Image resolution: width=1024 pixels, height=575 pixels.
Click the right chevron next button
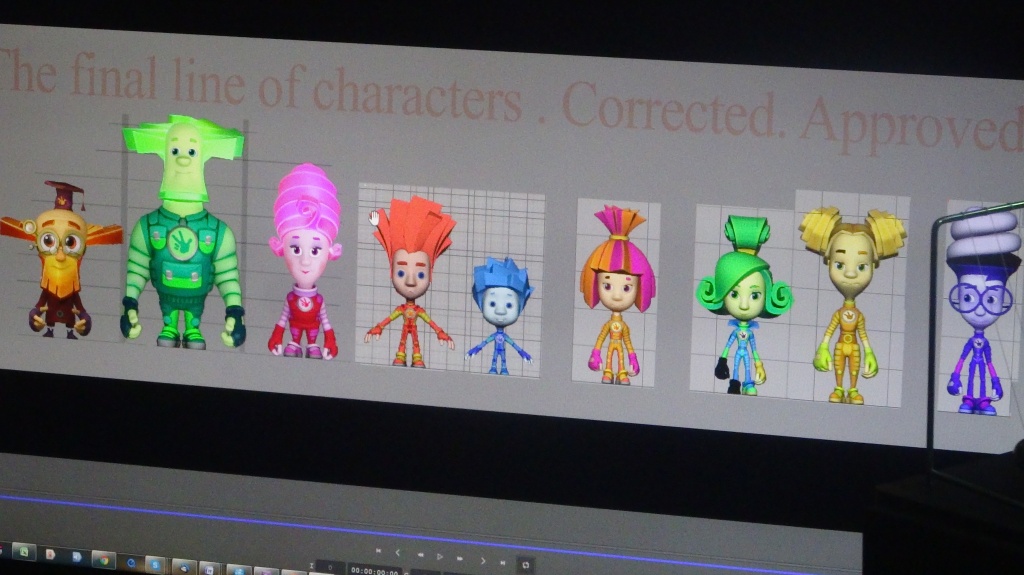(x=483, y=561)
